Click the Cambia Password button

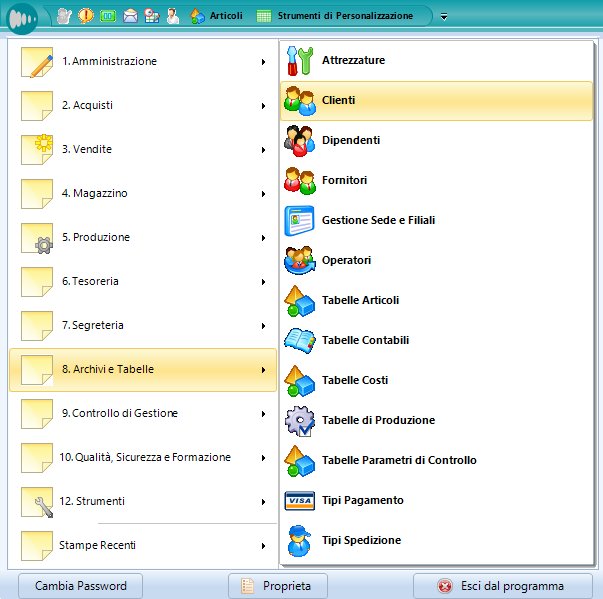(x=75, y=586)
